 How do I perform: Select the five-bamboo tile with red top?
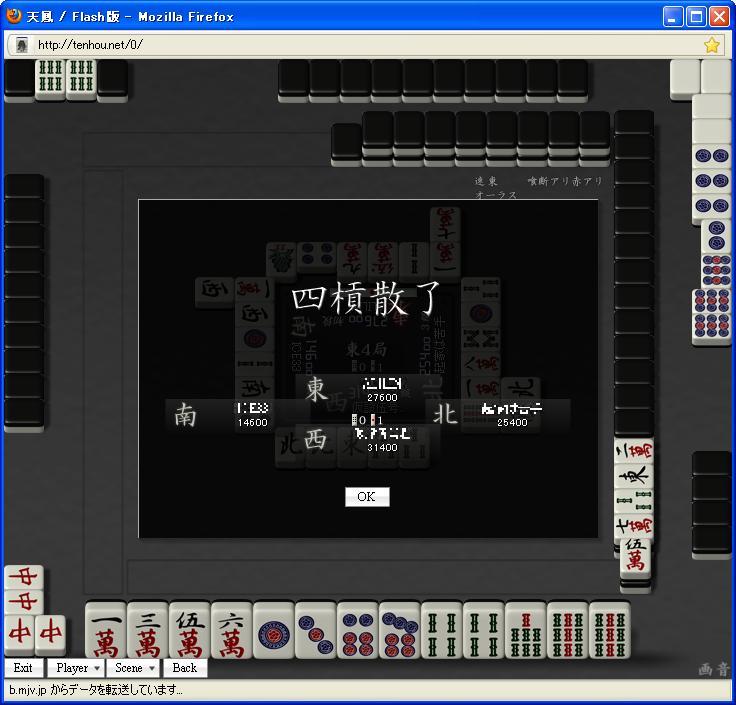pos(526,631)
